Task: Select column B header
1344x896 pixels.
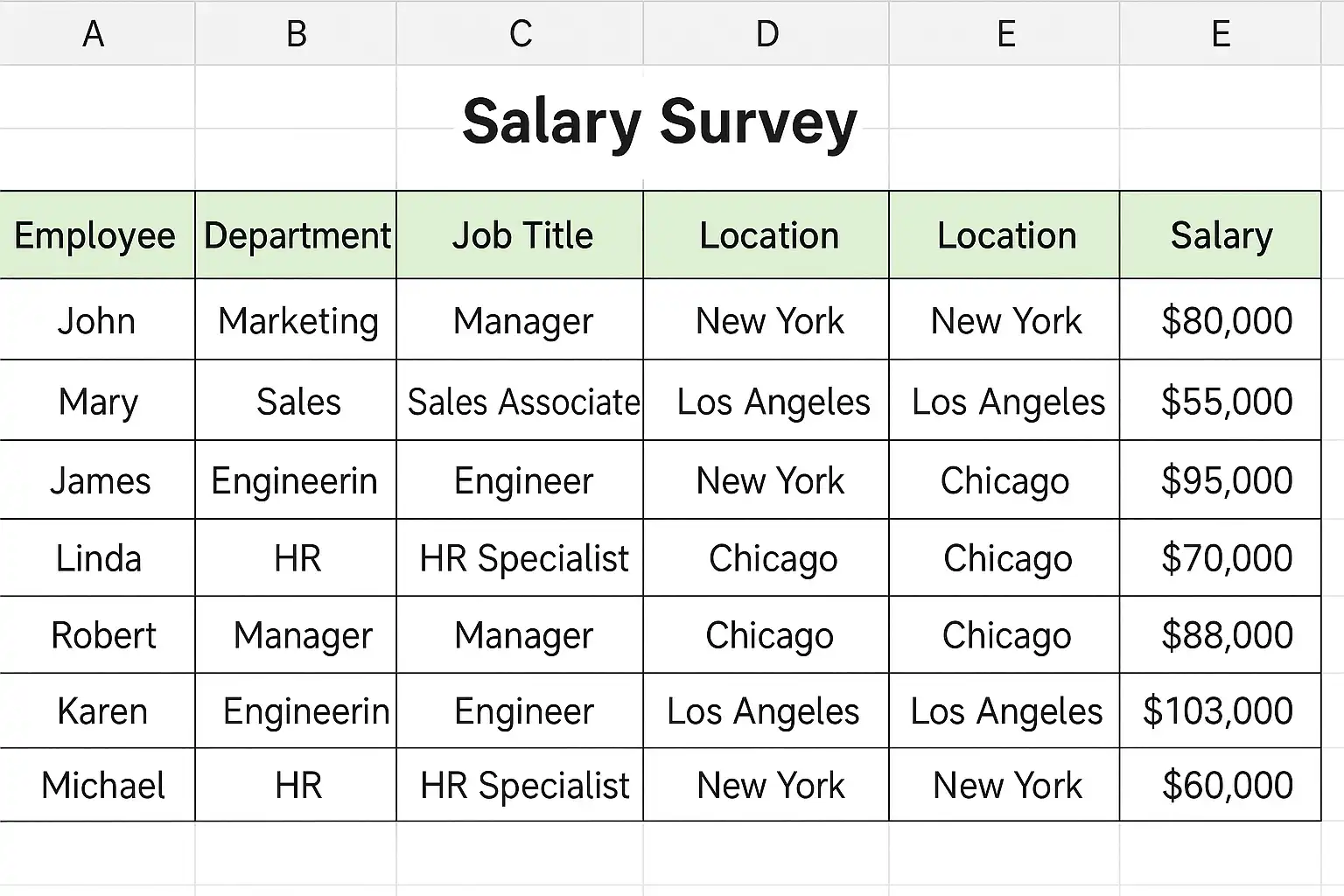Action: coord(296,33)
